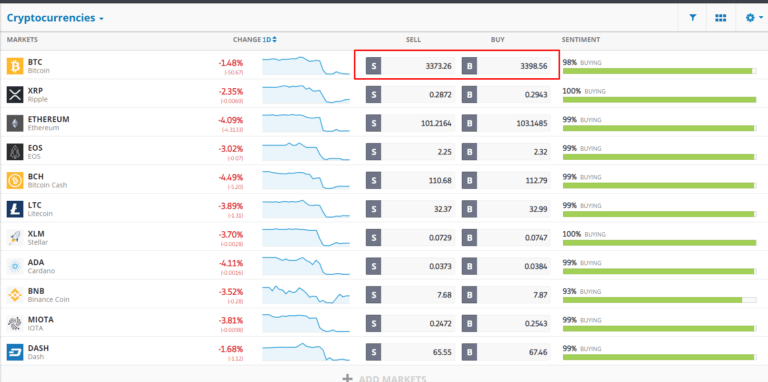Screen dimensions: 768x382
Task: Open the filter funnel icon
Action: click(x=693, y=18)
